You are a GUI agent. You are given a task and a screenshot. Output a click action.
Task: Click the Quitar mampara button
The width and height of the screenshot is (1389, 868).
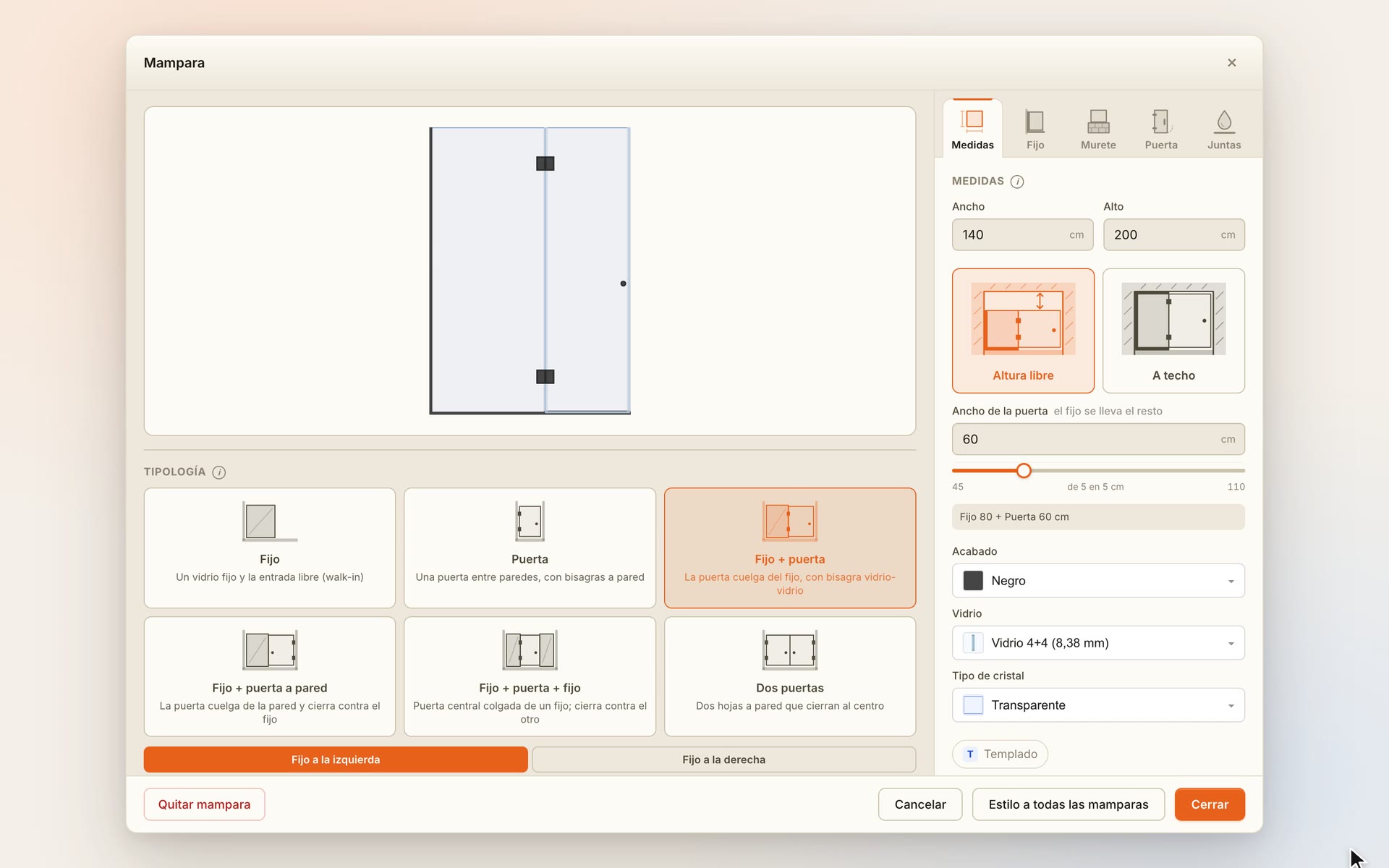[x=204, y=804]
